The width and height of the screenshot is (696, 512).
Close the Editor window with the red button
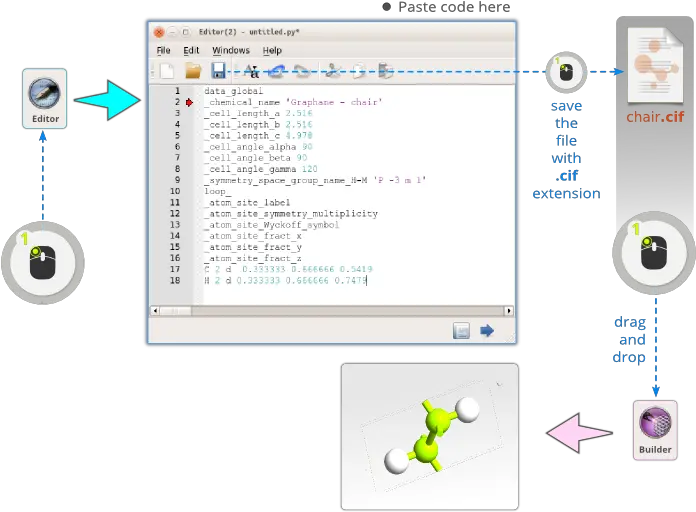[x=158, y=32]
